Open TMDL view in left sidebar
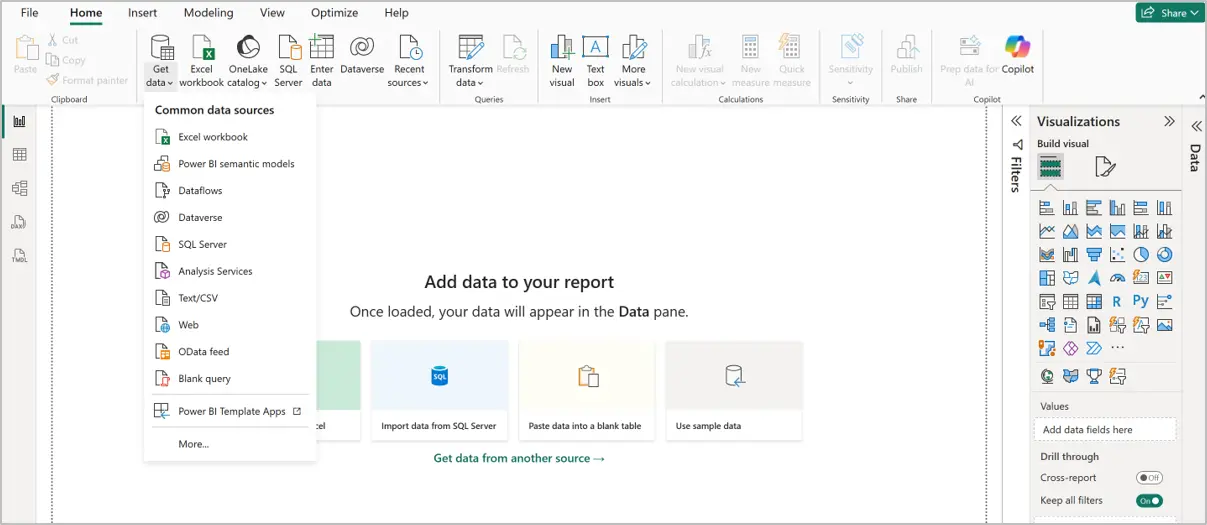1207x525 pixels. click(x=19, y=256)
